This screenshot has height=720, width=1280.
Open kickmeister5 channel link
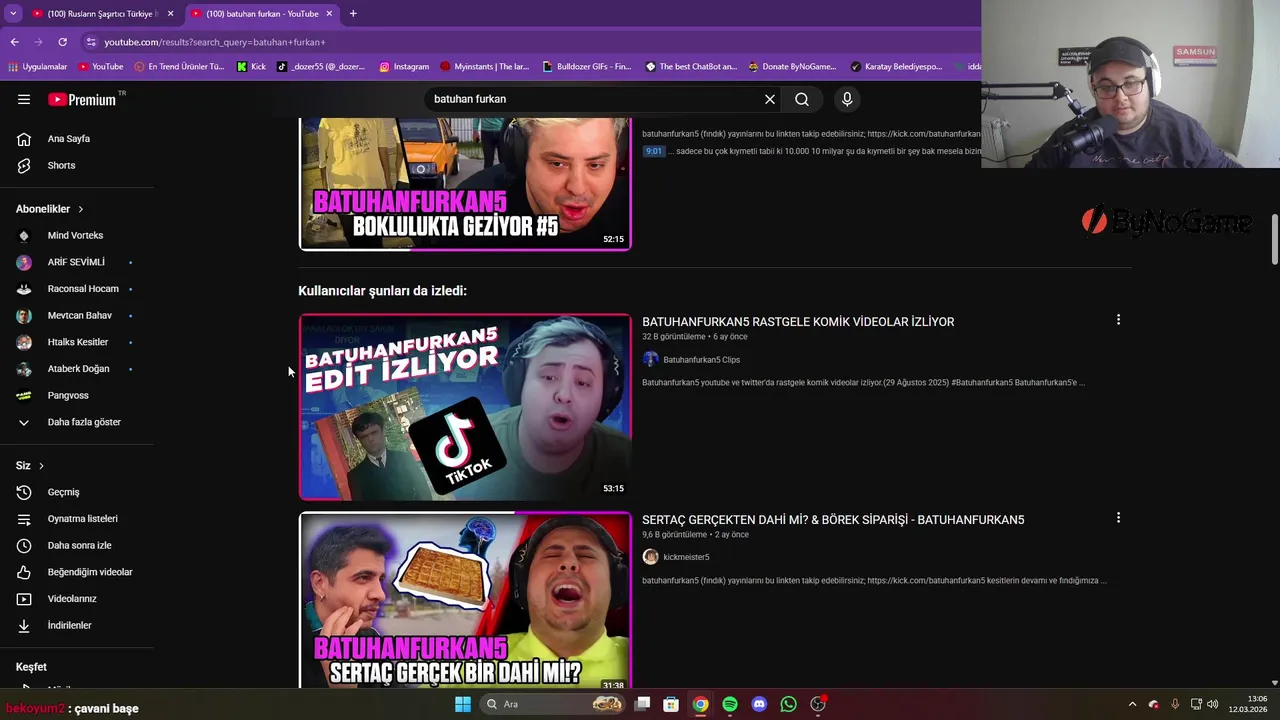pyautogui.click(x=686, y=557)
